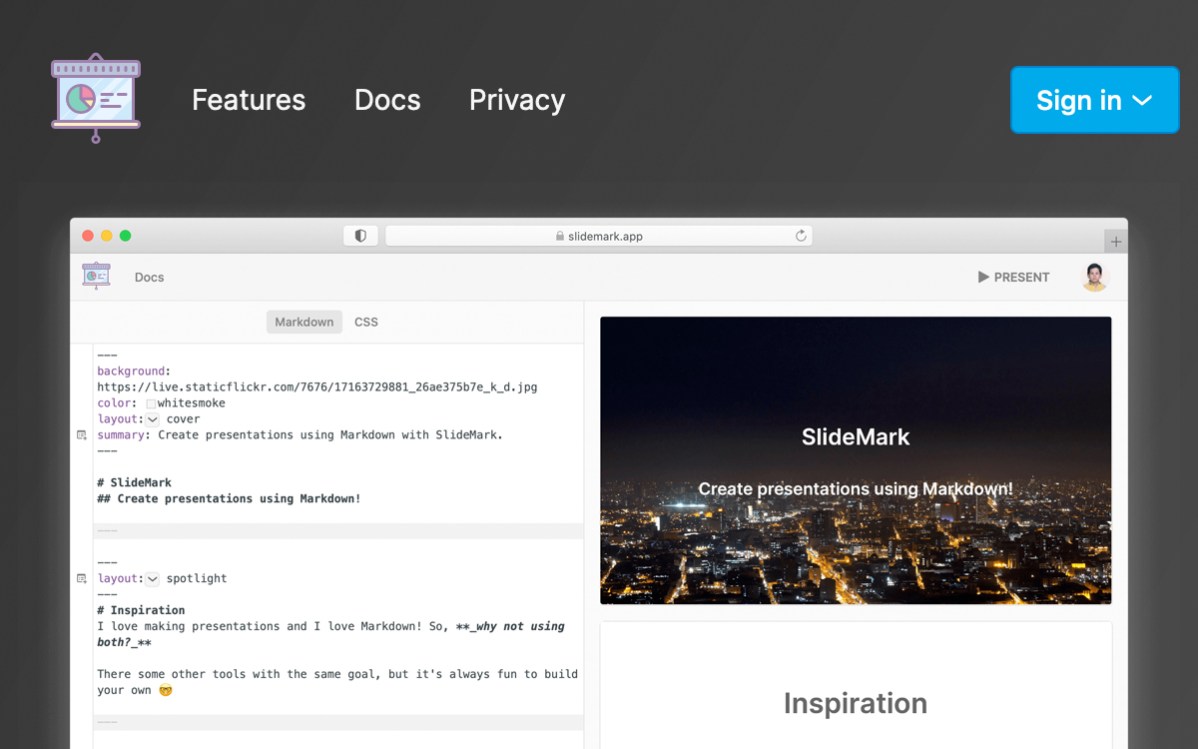
Task: Click the Sign in button
Action: 1095,100
